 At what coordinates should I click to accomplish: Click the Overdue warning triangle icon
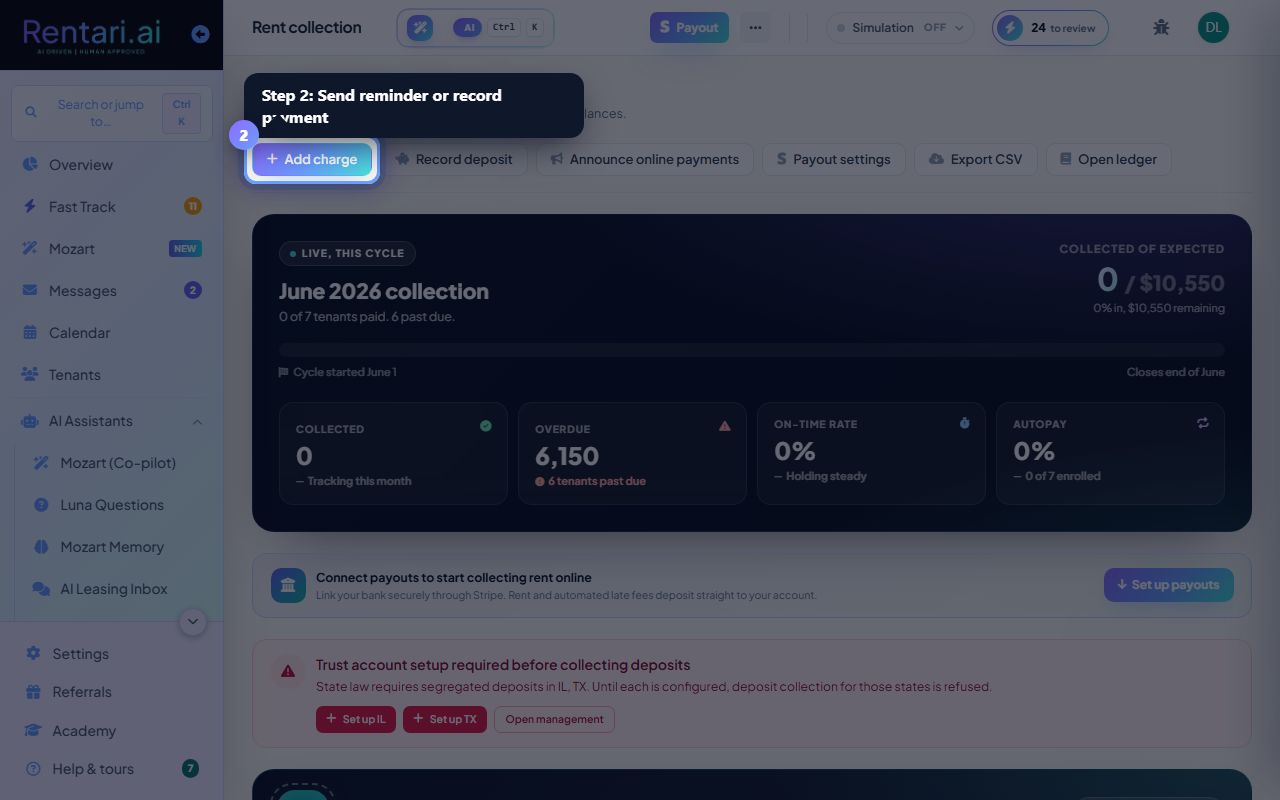tap(725, 426)
